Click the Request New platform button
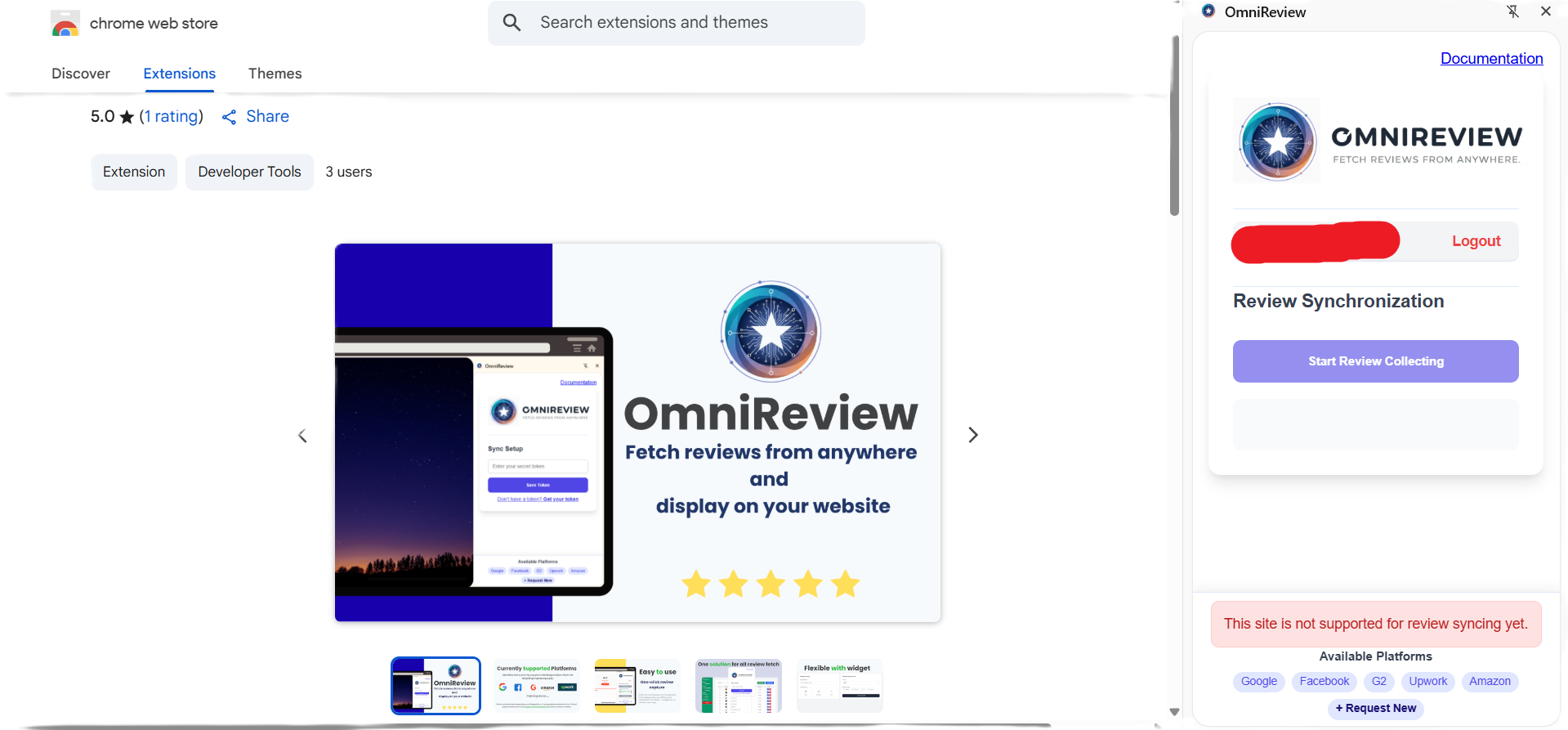The width and height of the screenshot is (1568, 730). pos(1375,708)
